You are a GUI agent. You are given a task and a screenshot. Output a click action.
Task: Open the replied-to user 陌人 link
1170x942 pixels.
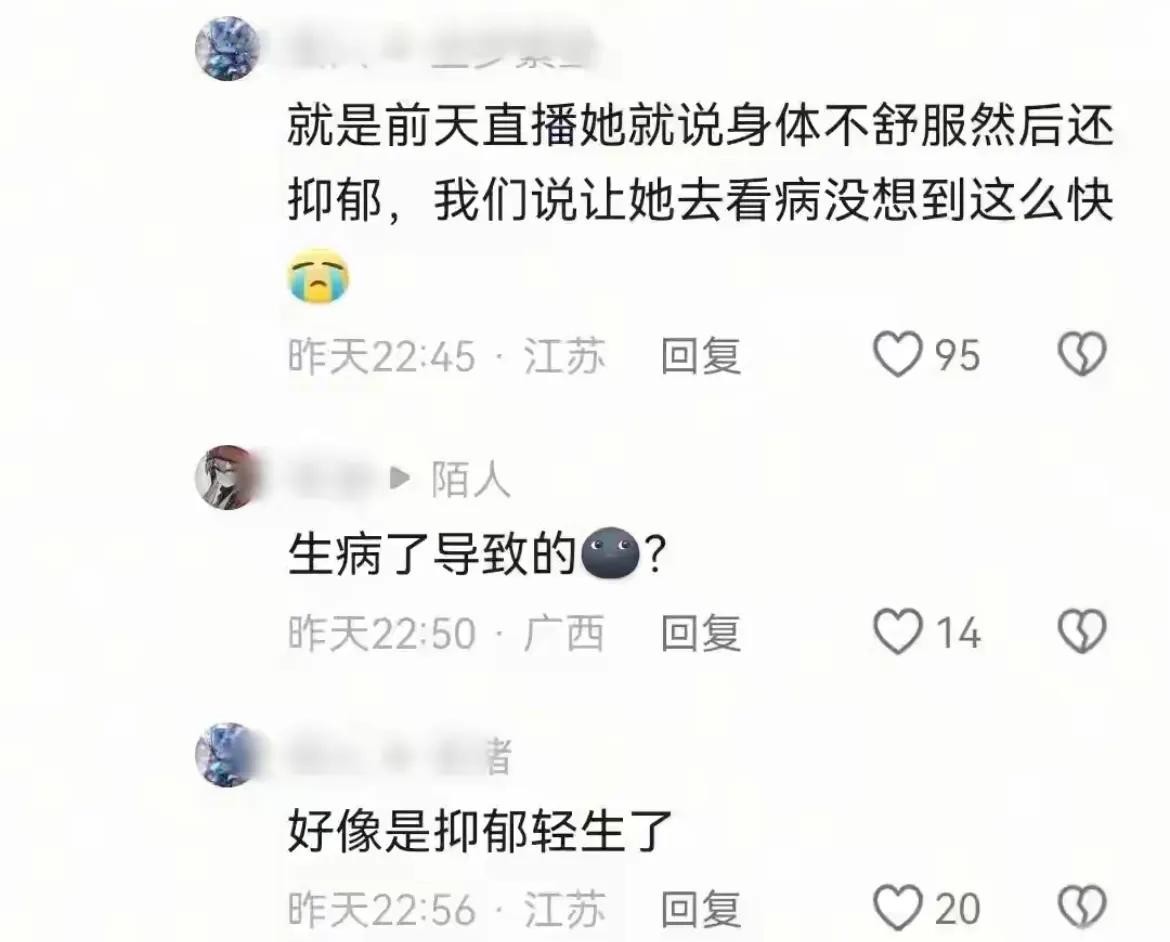pos(471,478)
